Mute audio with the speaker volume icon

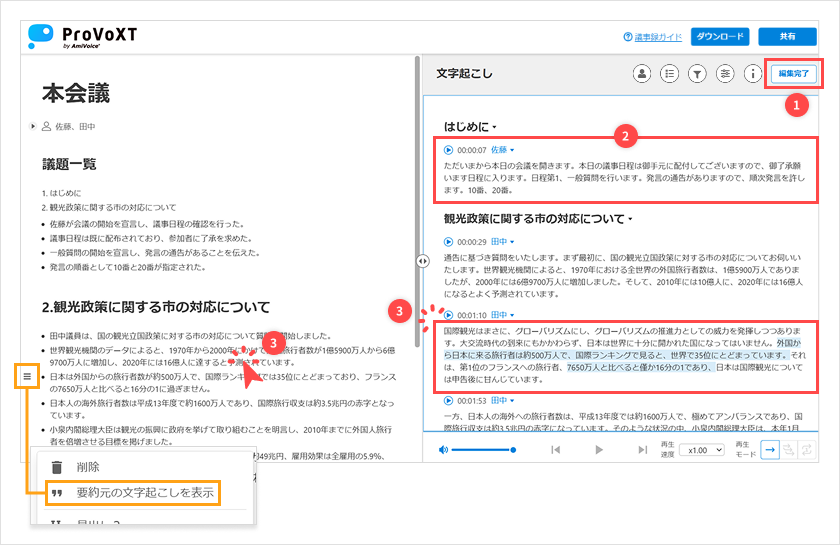[443, 450]
